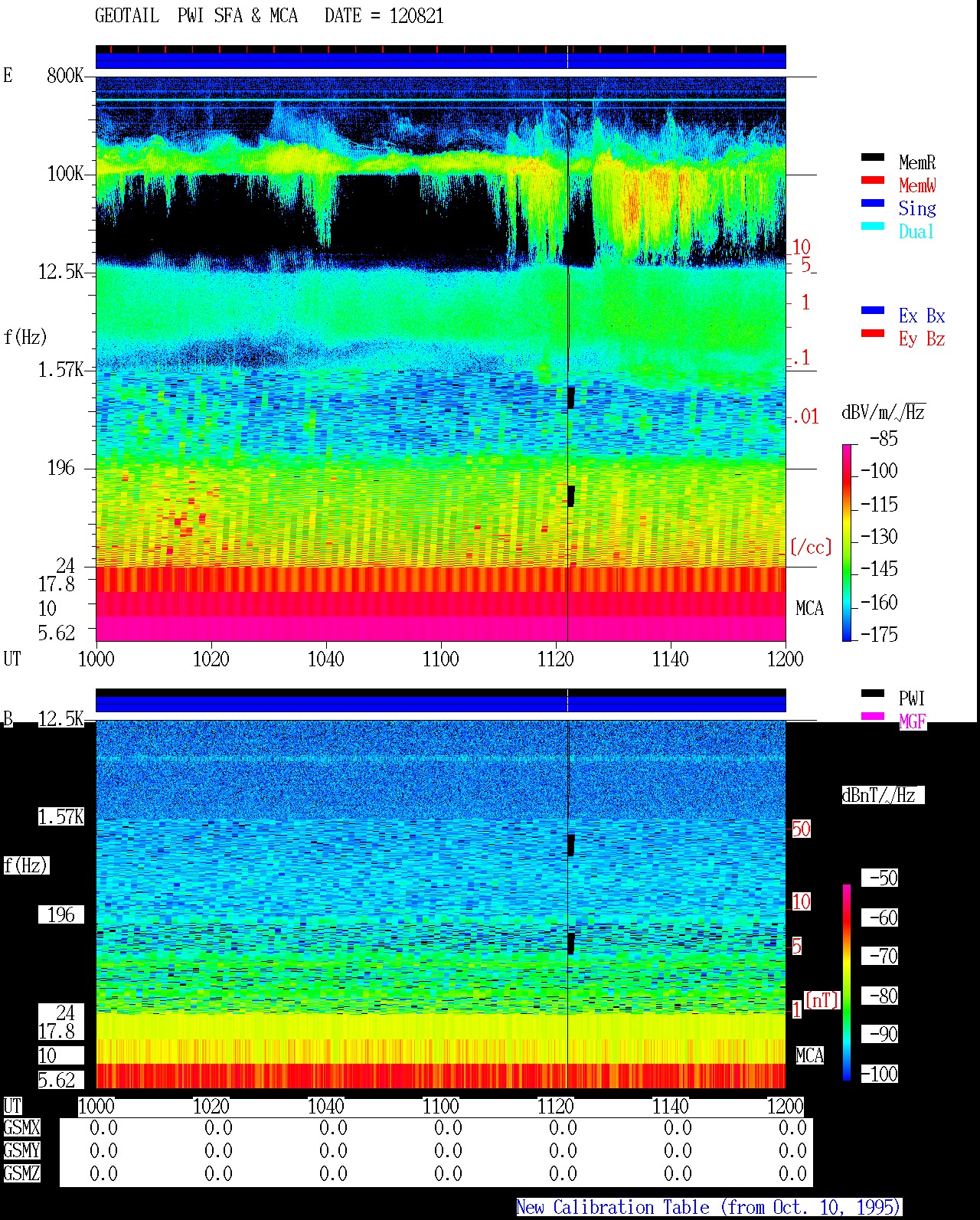980x1220 pixels.
Task: Click the 100K frequency label on E panel
Action: pyautogui.click(x=65, y=173)
